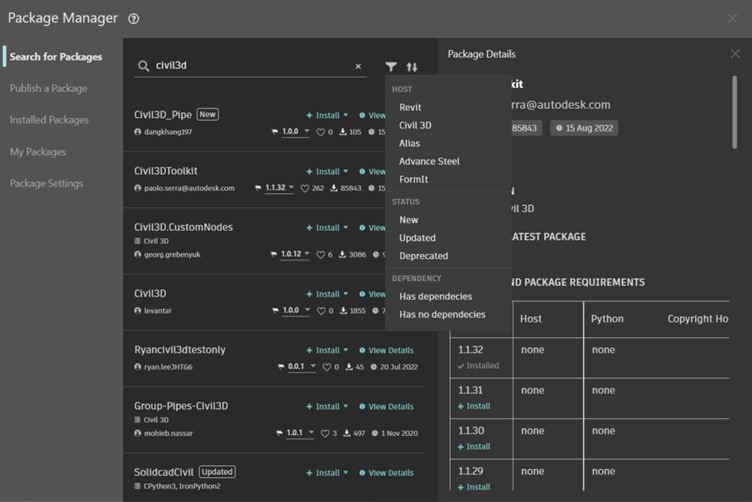752x502 pixels.
Task: Select the Civil3D levantai package title
Action: click(x=150, y=293)
